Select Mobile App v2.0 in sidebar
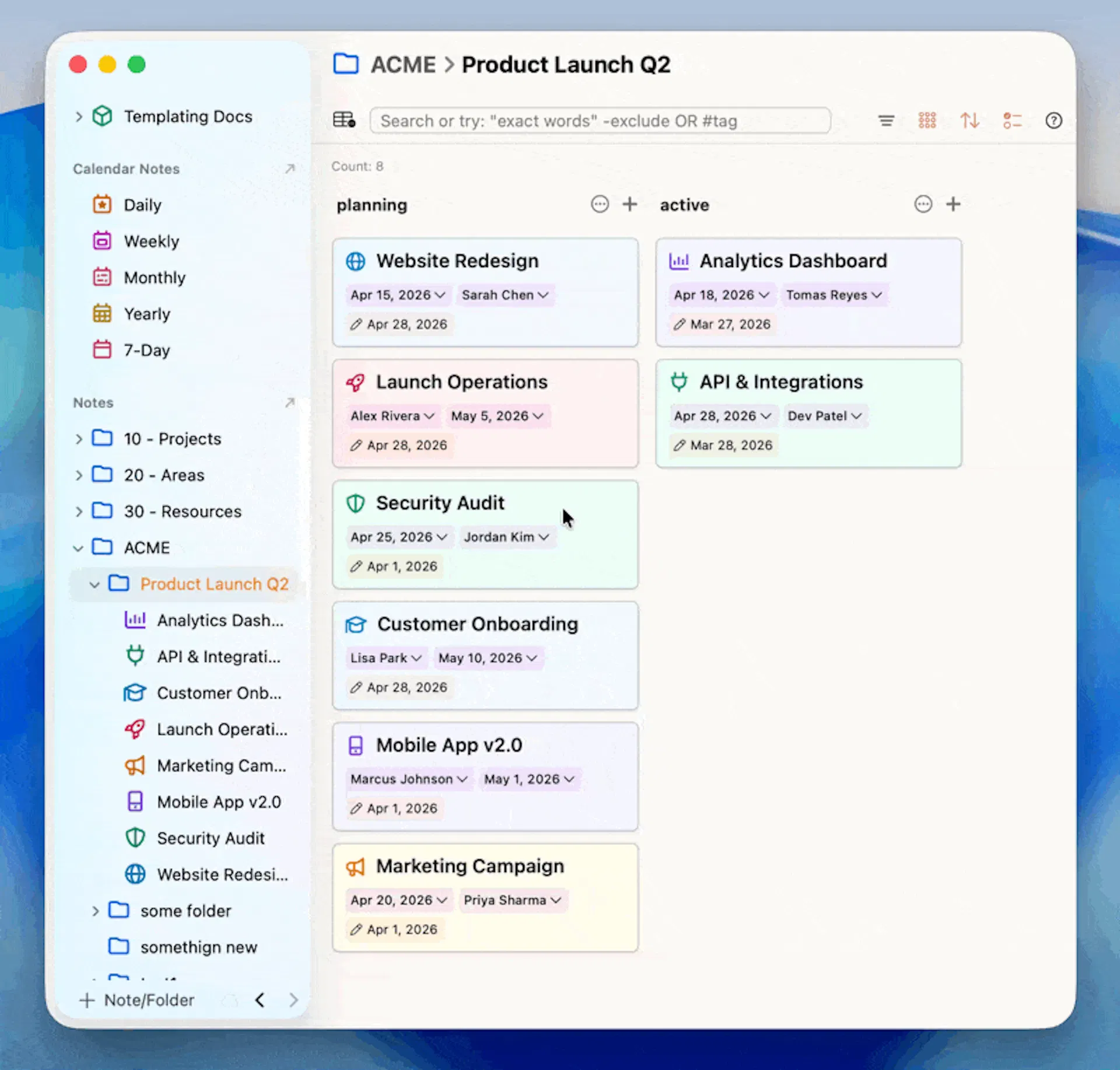Viewport: 1120px width, 1070px height. click(x=219, y=802)
